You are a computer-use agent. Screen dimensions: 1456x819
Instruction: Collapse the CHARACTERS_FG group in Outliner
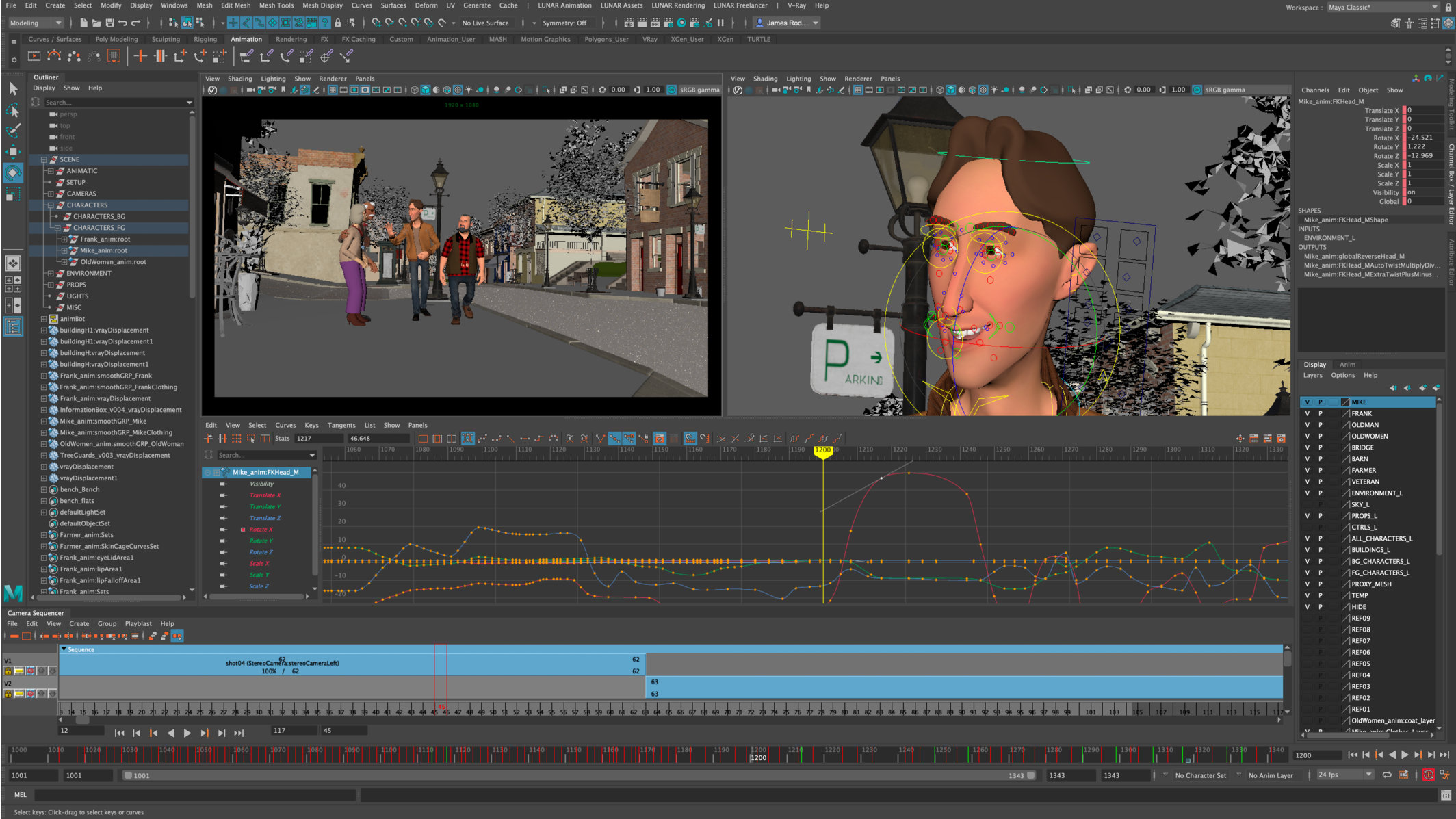tap(57, 228)
